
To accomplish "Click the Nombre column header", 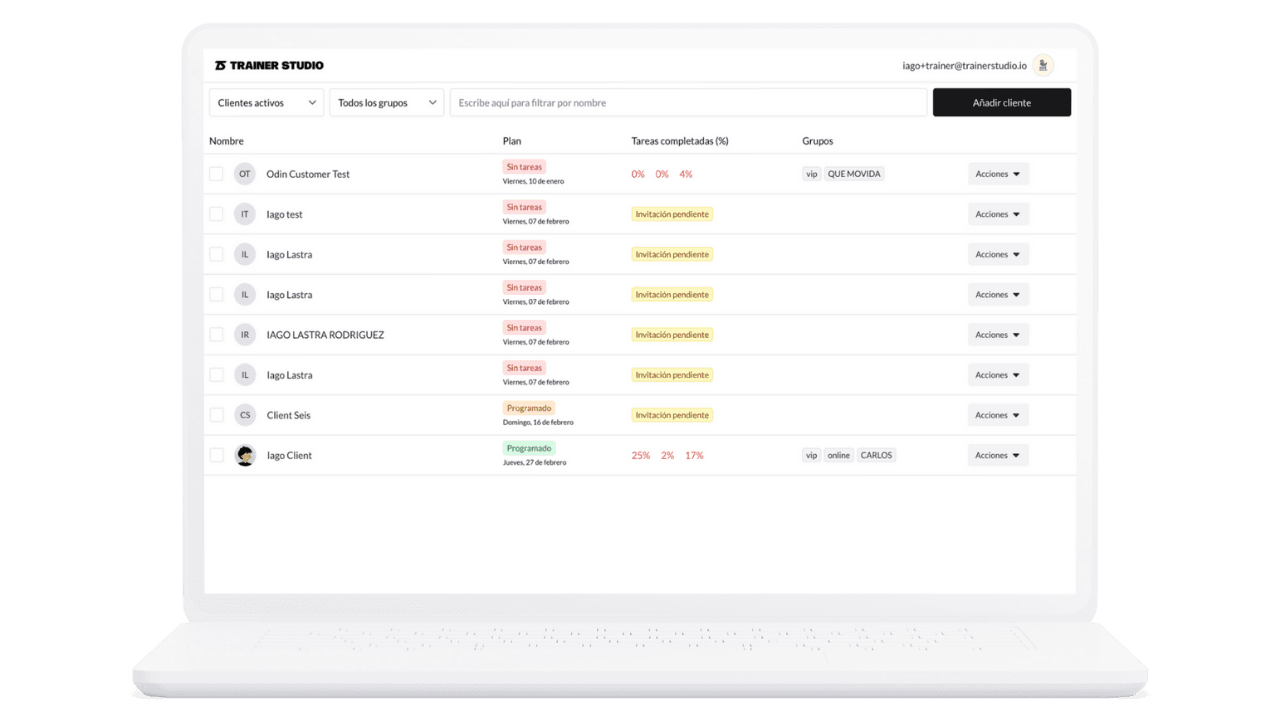I will point(226,141).
